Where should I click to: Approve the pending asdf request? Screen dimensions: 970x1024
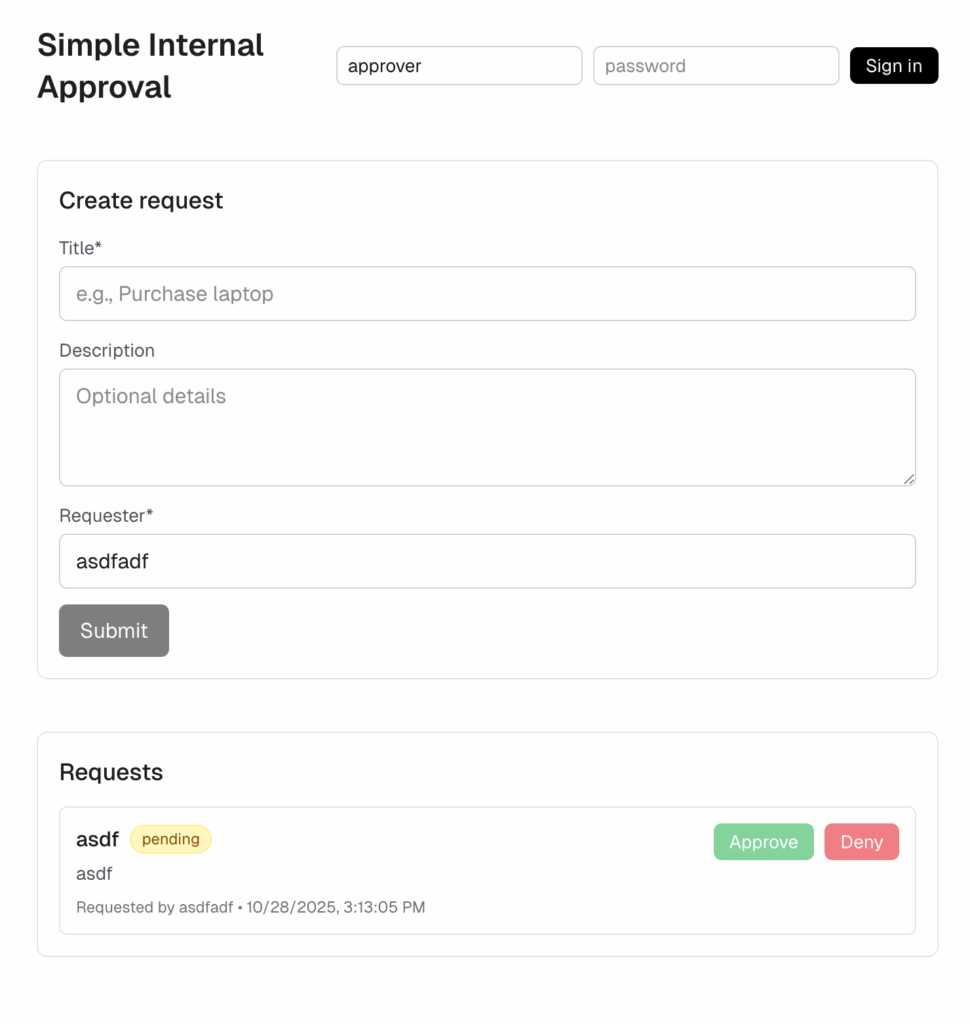[763, 842]
